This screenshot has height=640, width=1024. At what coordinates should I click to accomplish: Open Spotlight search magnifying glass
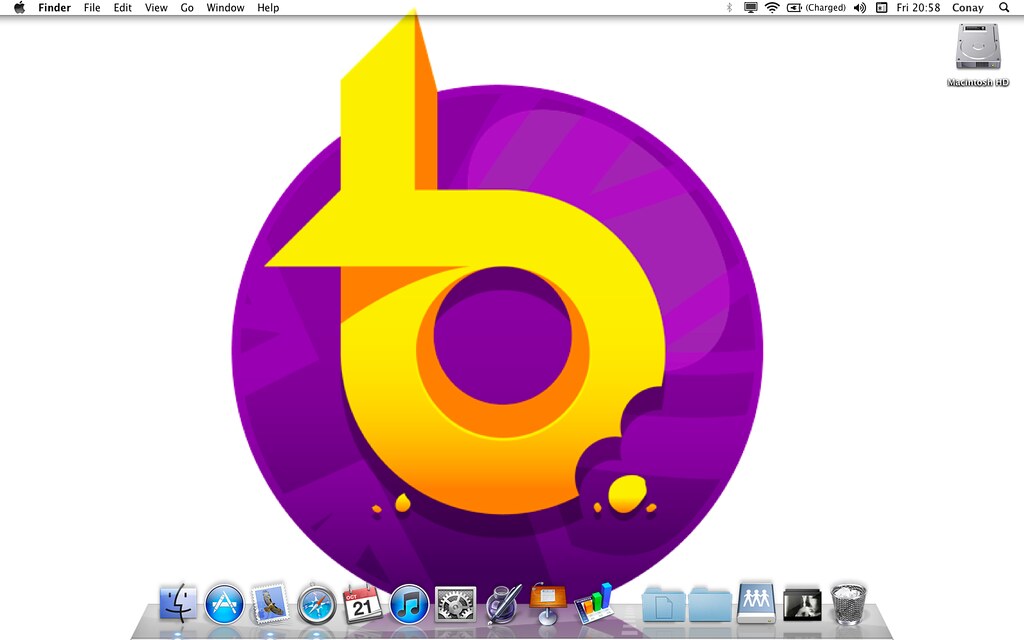click(1004, 8)
